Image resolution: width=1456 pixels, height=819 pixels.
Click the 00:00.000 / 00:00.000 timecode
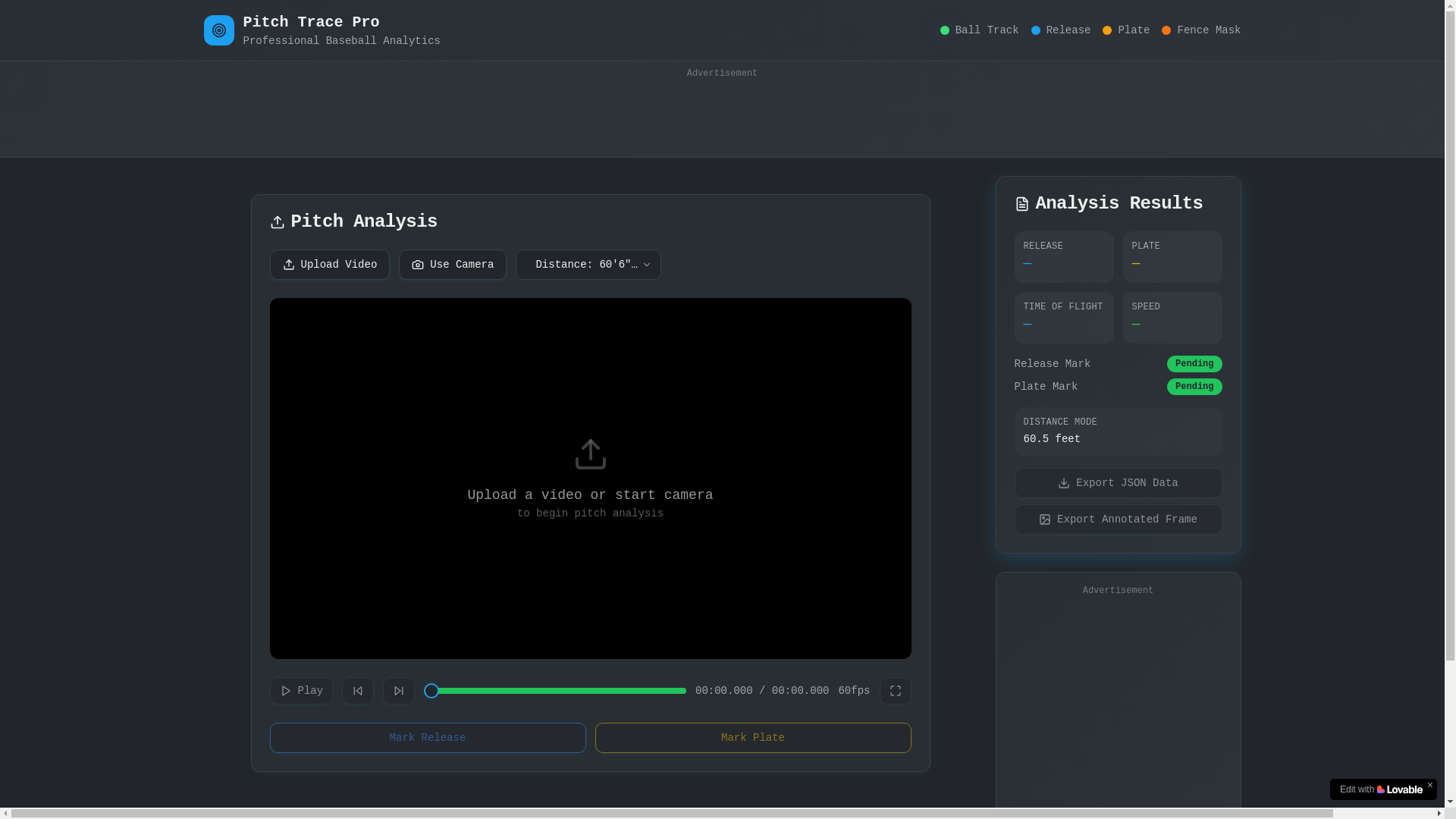pos(762,691)
